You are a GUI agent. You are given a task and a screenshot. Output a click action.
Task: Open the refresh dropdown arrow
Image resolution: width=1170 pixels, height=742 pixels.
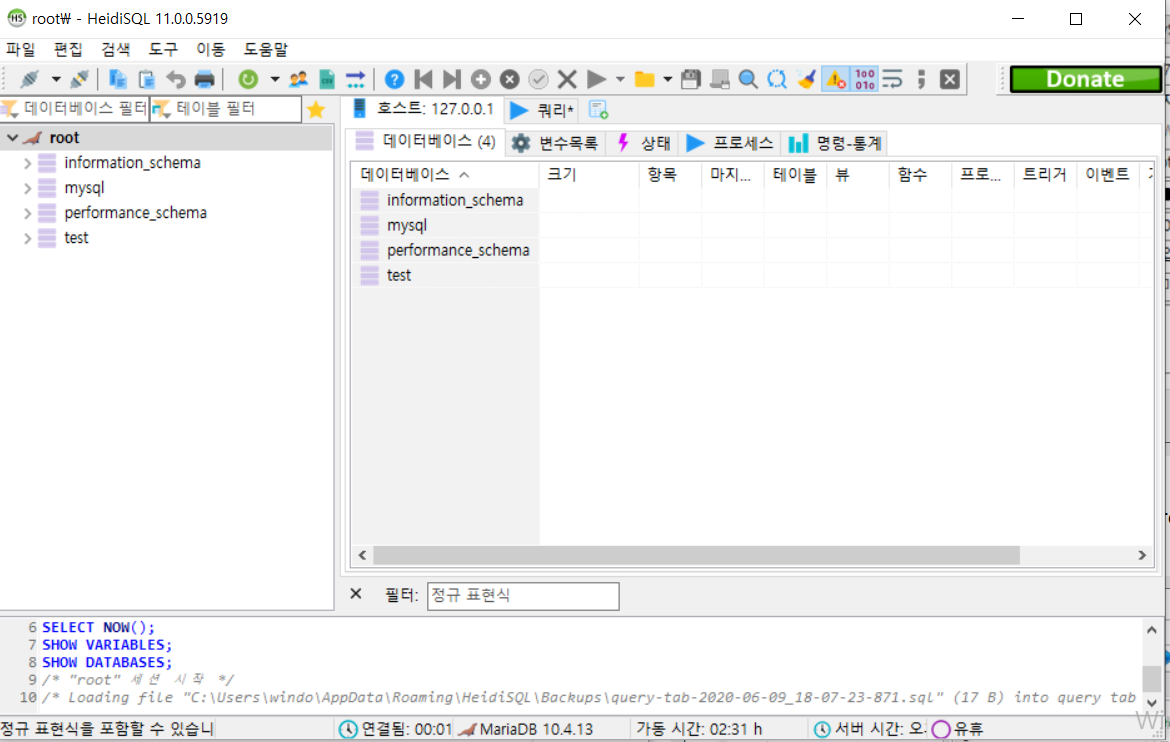pos(275,79)
